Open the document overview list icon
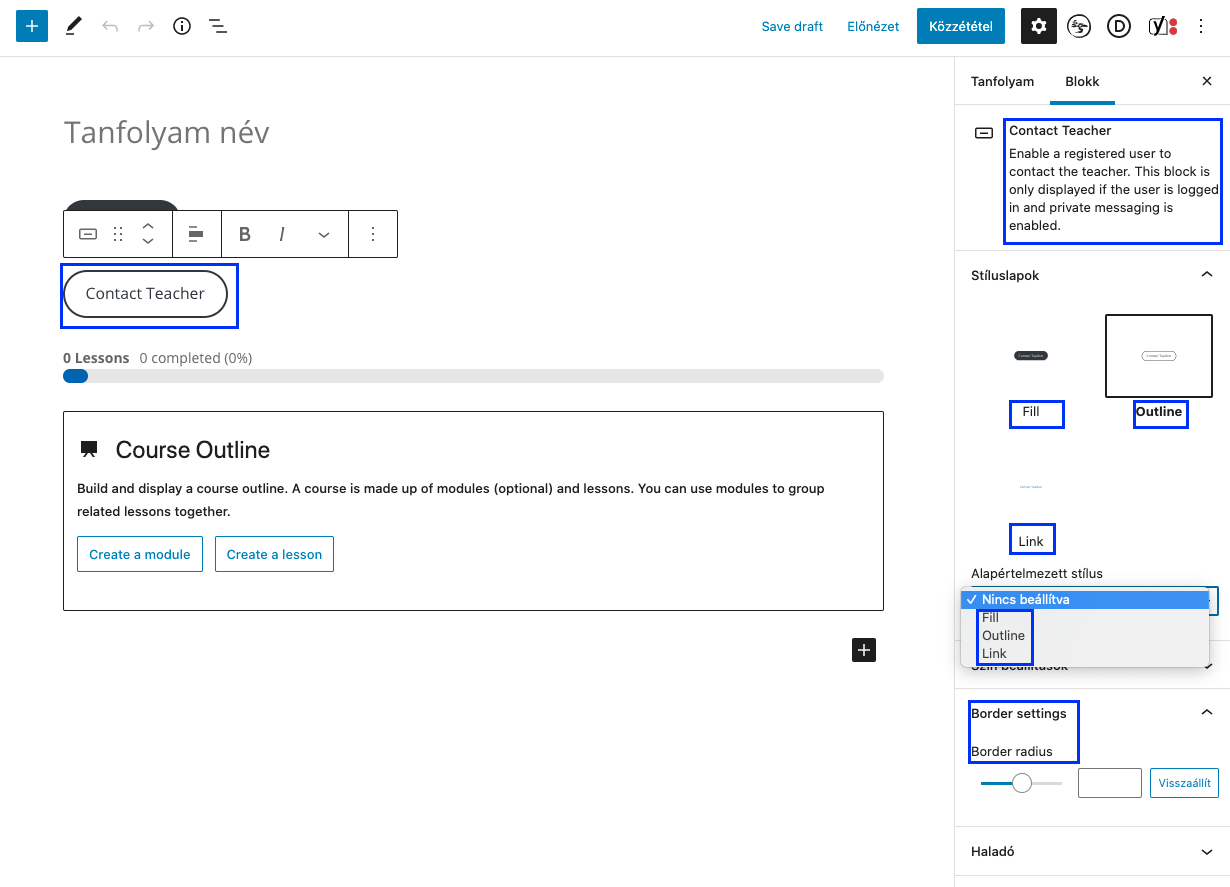1230x887 pixels. (218, 26)
